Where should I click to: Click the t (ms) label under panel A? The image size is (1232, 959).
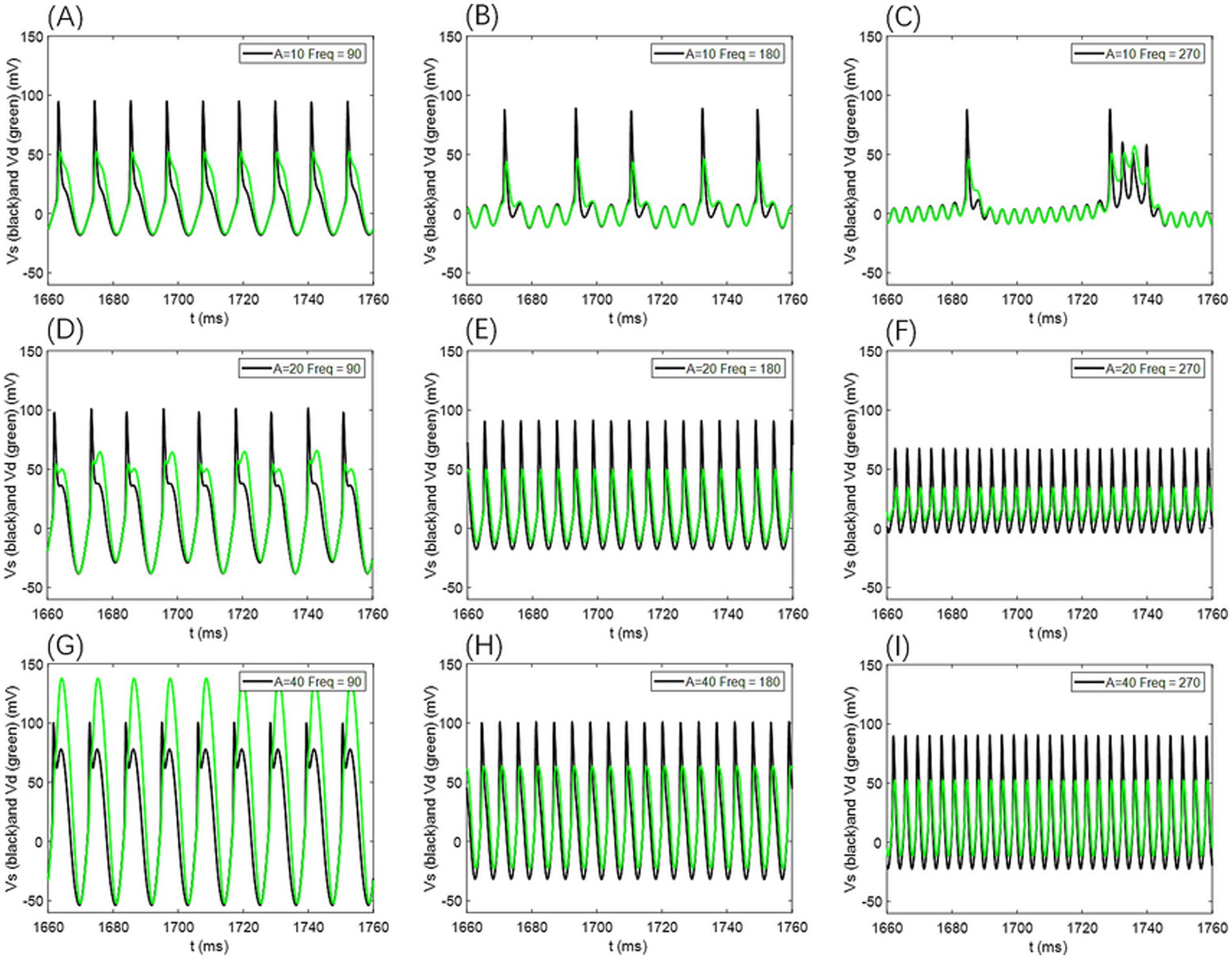tap(209, 318)
